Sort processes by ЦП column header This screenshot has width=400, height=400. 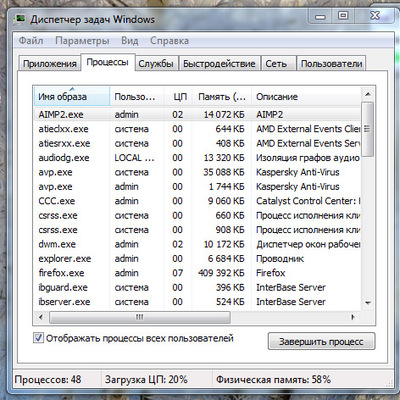(x=178, y=97)
